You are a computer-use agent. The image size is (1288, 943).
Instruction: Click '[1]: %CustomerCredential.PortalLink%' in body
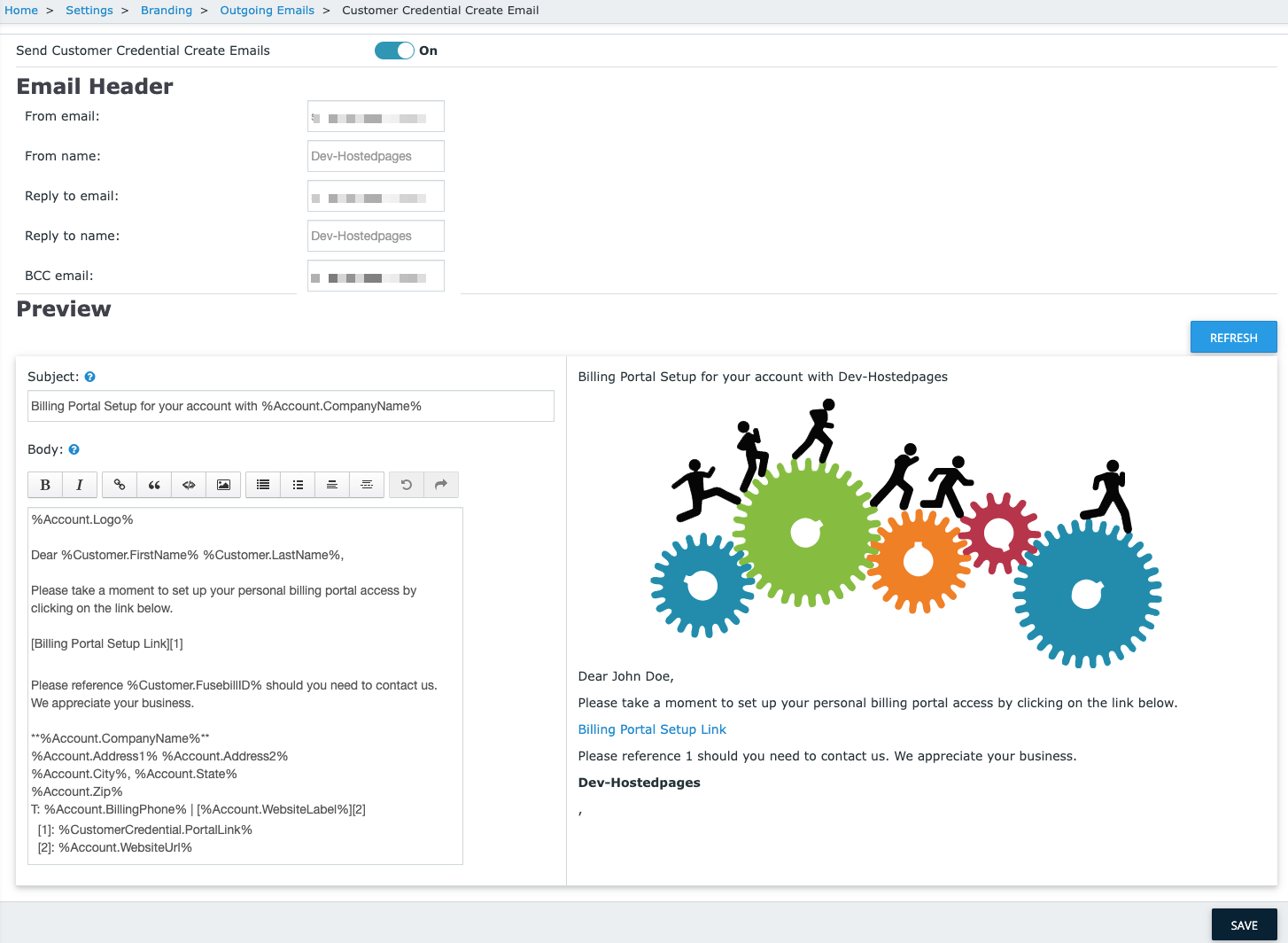145,830
